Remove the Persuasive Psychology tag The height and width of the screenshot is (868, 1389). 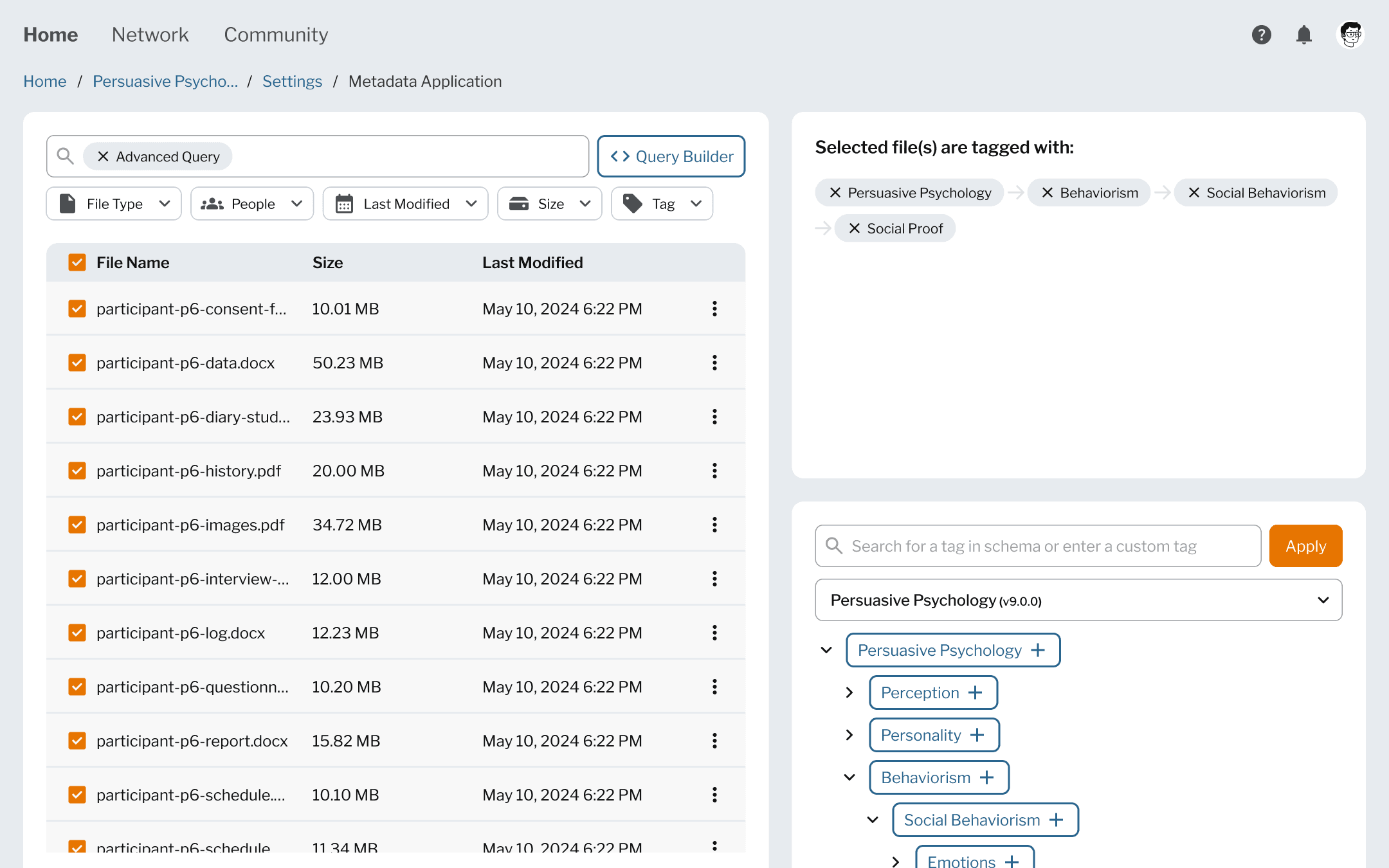(835, 192)
